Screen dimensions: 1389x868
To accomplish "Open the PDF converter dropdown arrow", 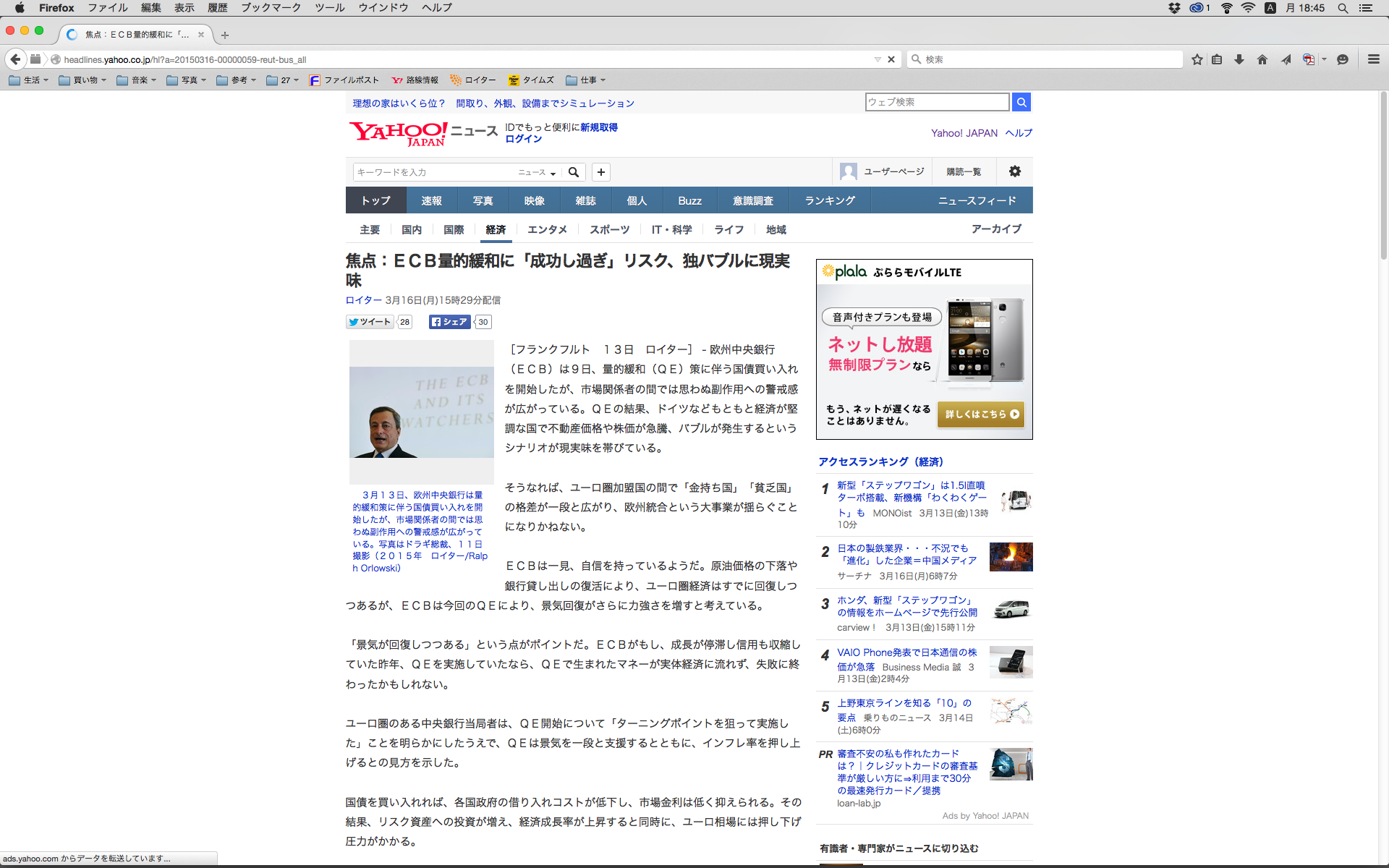I will pos(1324,59).
